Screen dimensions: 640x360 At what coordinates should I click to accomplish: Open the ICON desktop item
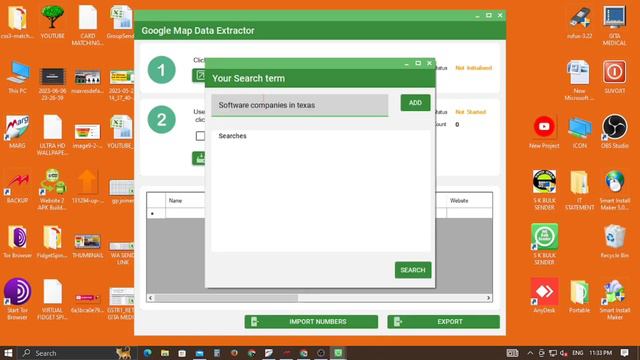pyautogui.click(x=580, y=132)
